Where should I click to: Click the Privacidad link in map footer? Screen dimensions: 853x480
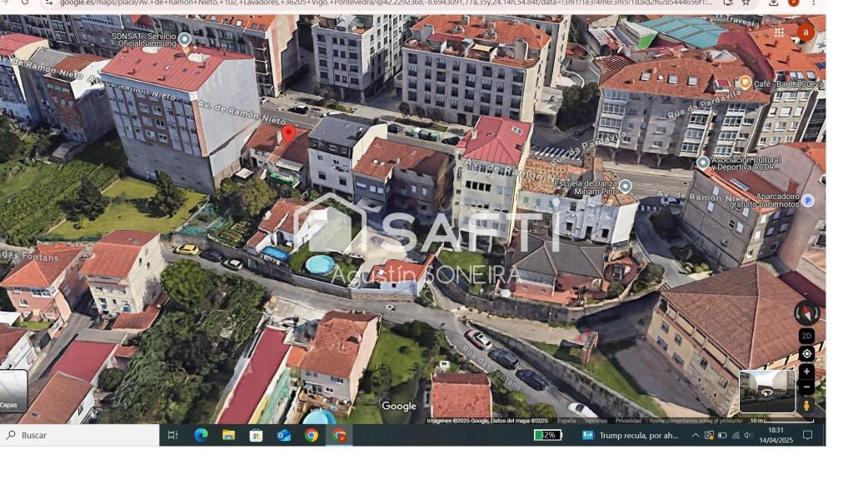click(x=629, y=421)
